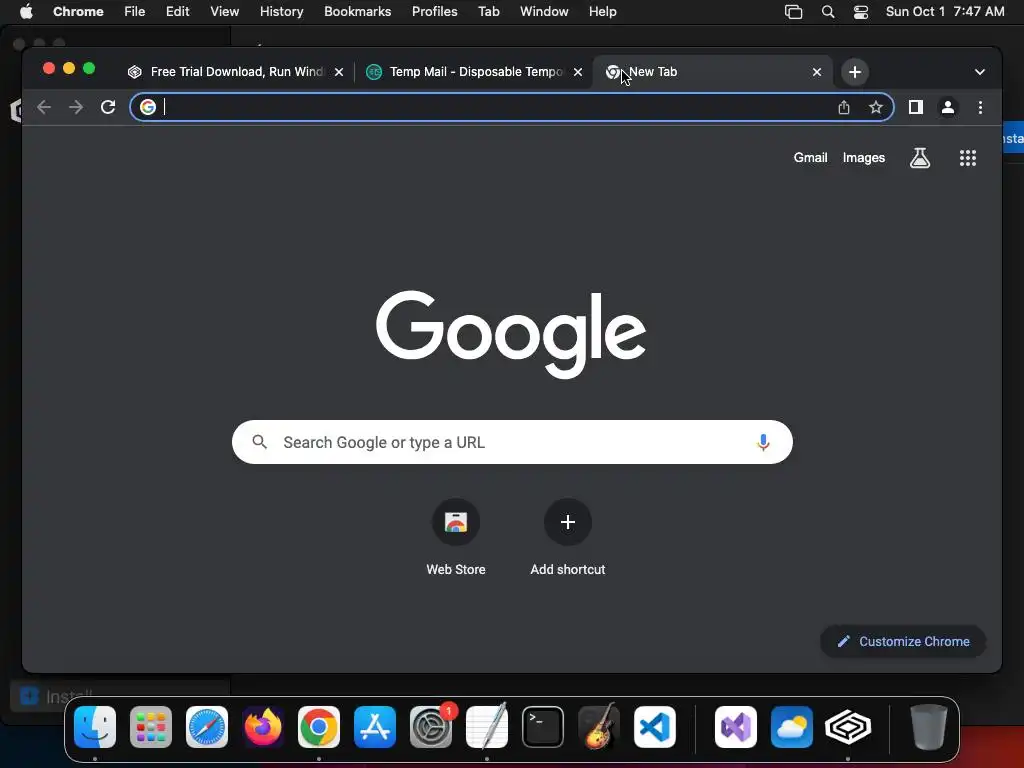
Task: Open the History menu
Action: tap(281, 11)
